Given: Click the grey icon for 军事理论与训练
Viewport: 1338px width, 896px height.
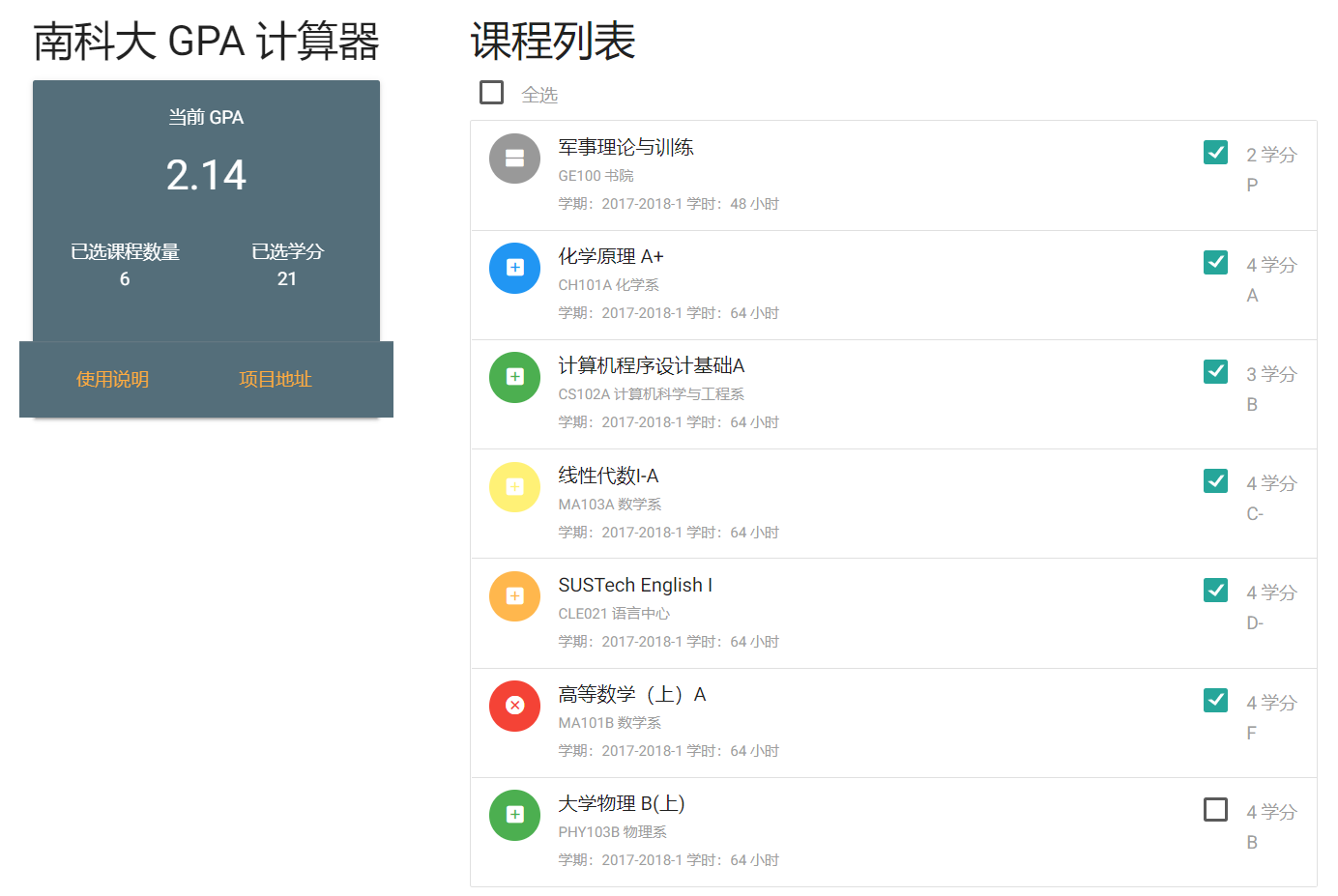Looking at the screenshot, I should tap(514, 159).
